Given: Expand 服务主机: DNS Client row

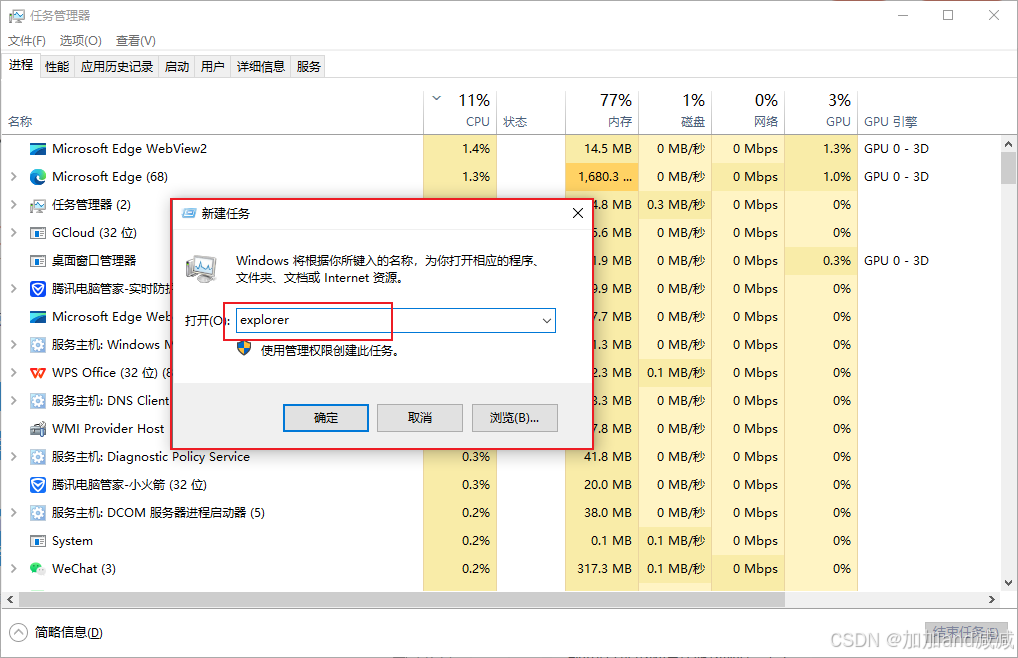Looking at the screenshot, I should [x=14, y=400].
